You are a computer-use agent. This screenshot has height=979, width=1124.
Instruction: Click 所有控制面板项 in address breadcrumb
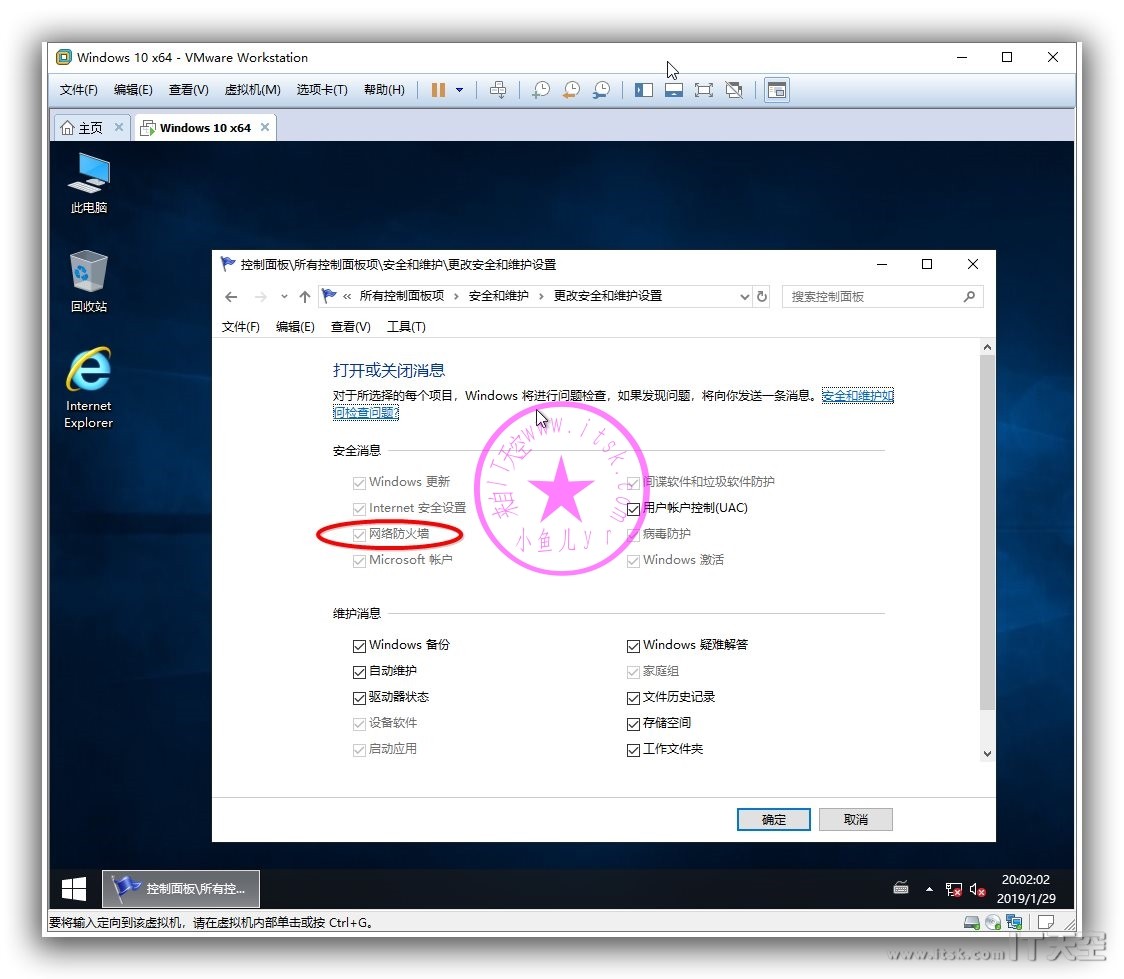[401, 296]
